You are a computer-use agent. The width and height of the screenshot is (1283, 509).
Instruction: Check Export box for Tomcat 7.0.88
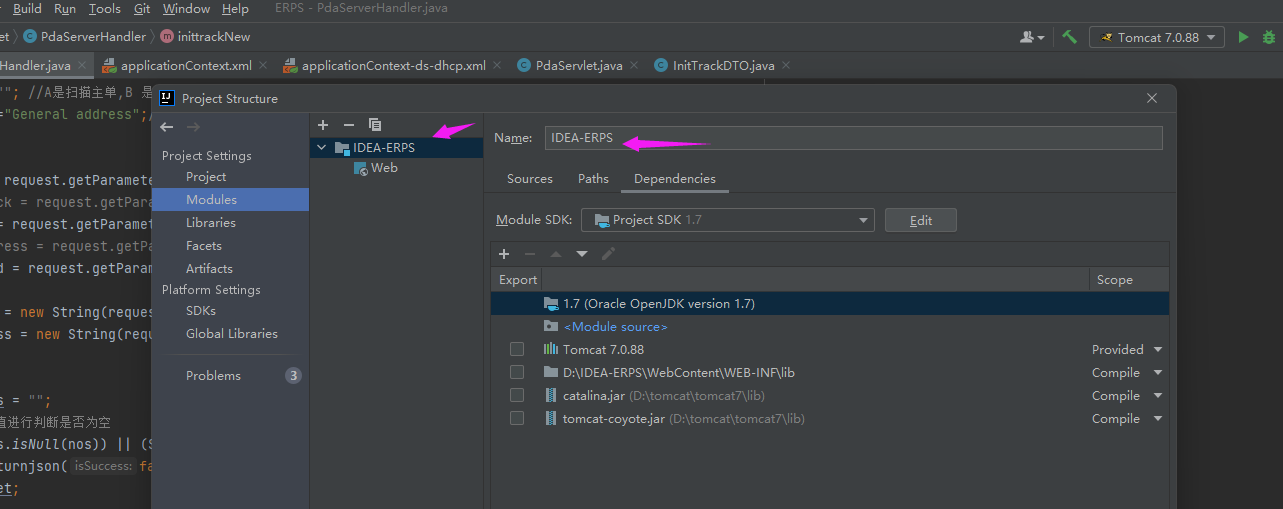(x=517, y=350)
